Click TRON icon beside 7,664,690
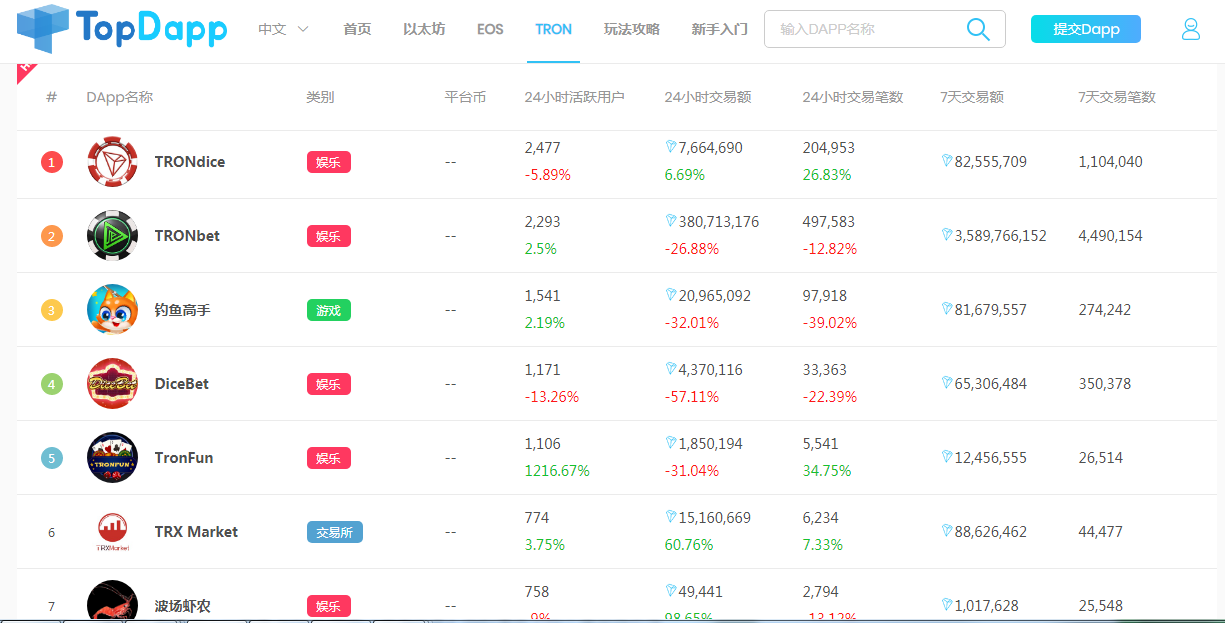Viewport: 1225px width, 623px height. pos(670,147)
